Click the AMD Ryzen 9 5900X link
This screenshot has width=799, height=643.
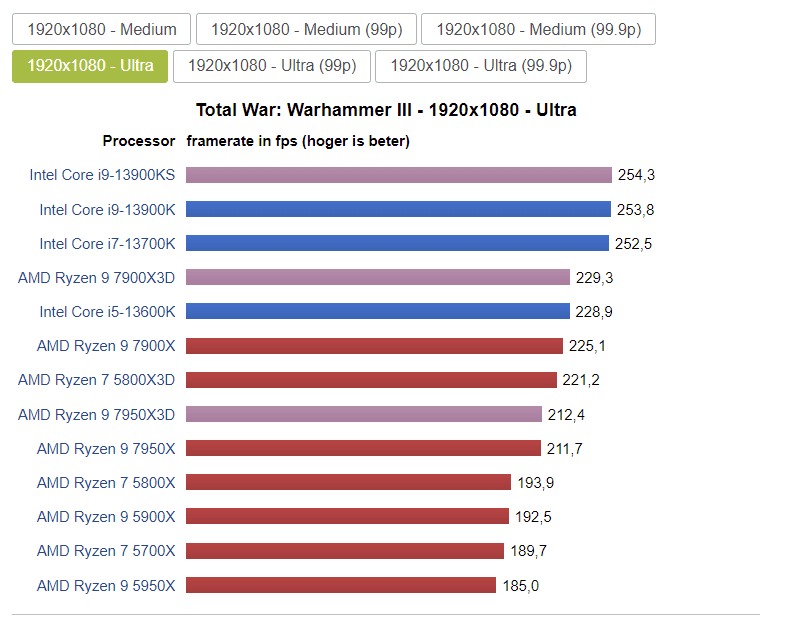[106, 517]
